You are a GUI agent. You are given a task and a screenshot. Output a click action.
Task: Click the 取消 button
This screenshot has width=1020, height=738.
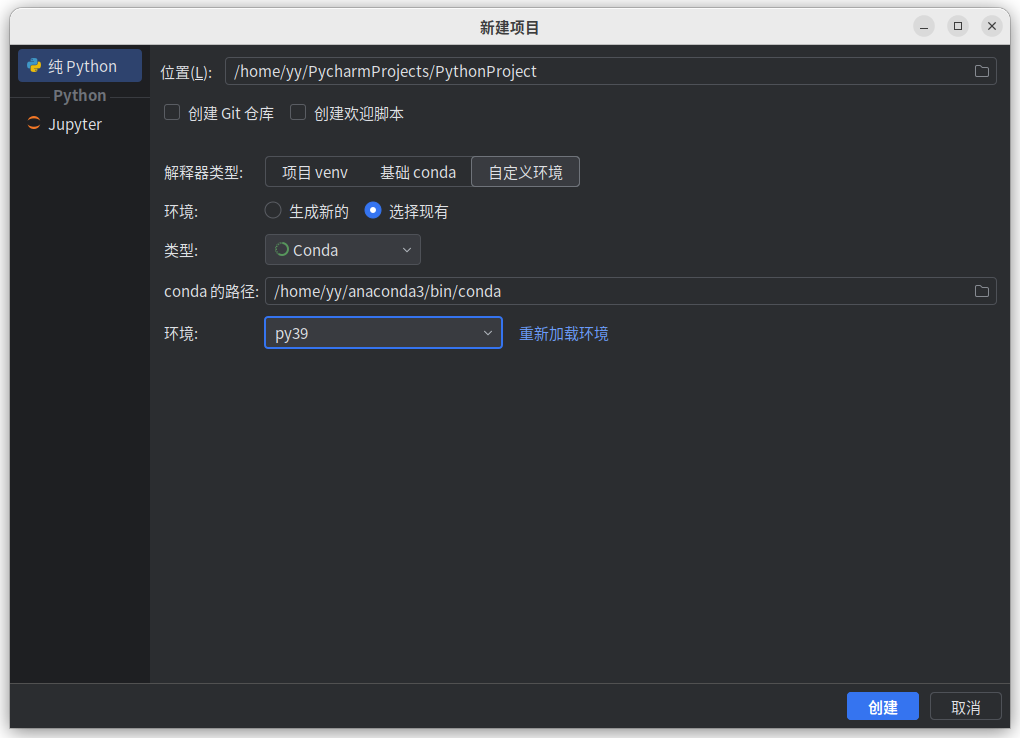(965, 707)
